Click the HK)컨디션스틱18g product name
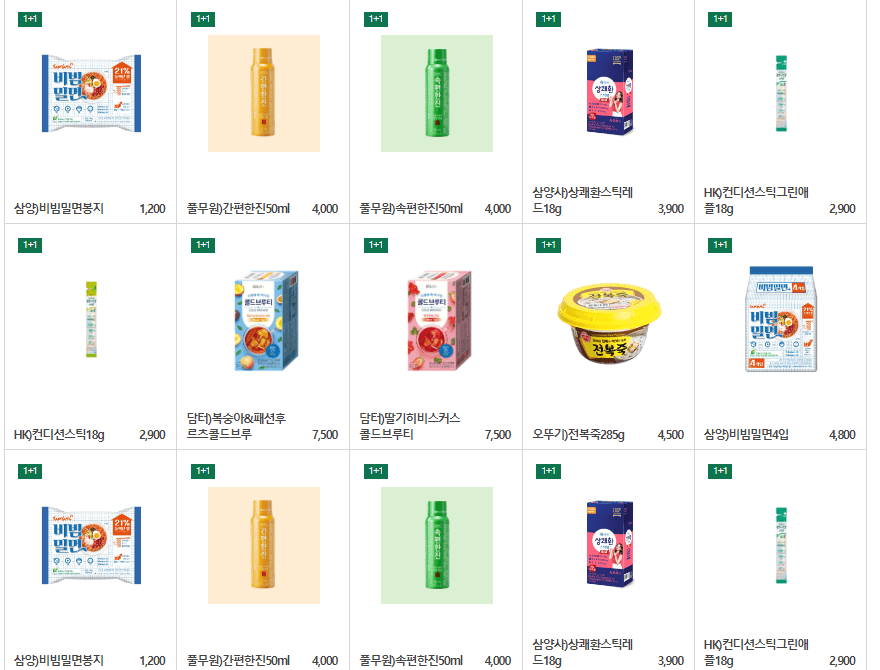This screenshot has width=880, height=670. (59, 434)
